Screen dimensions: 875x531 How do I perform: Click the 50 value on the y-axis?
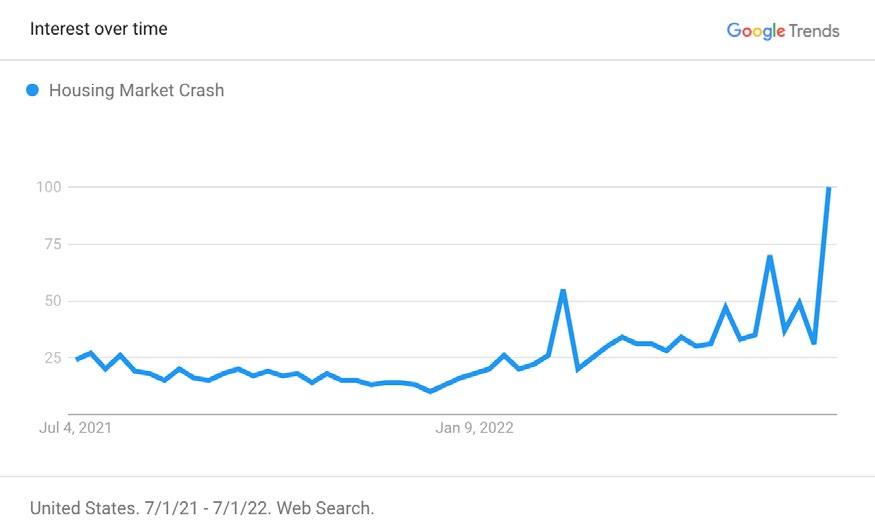pos(52,301)
